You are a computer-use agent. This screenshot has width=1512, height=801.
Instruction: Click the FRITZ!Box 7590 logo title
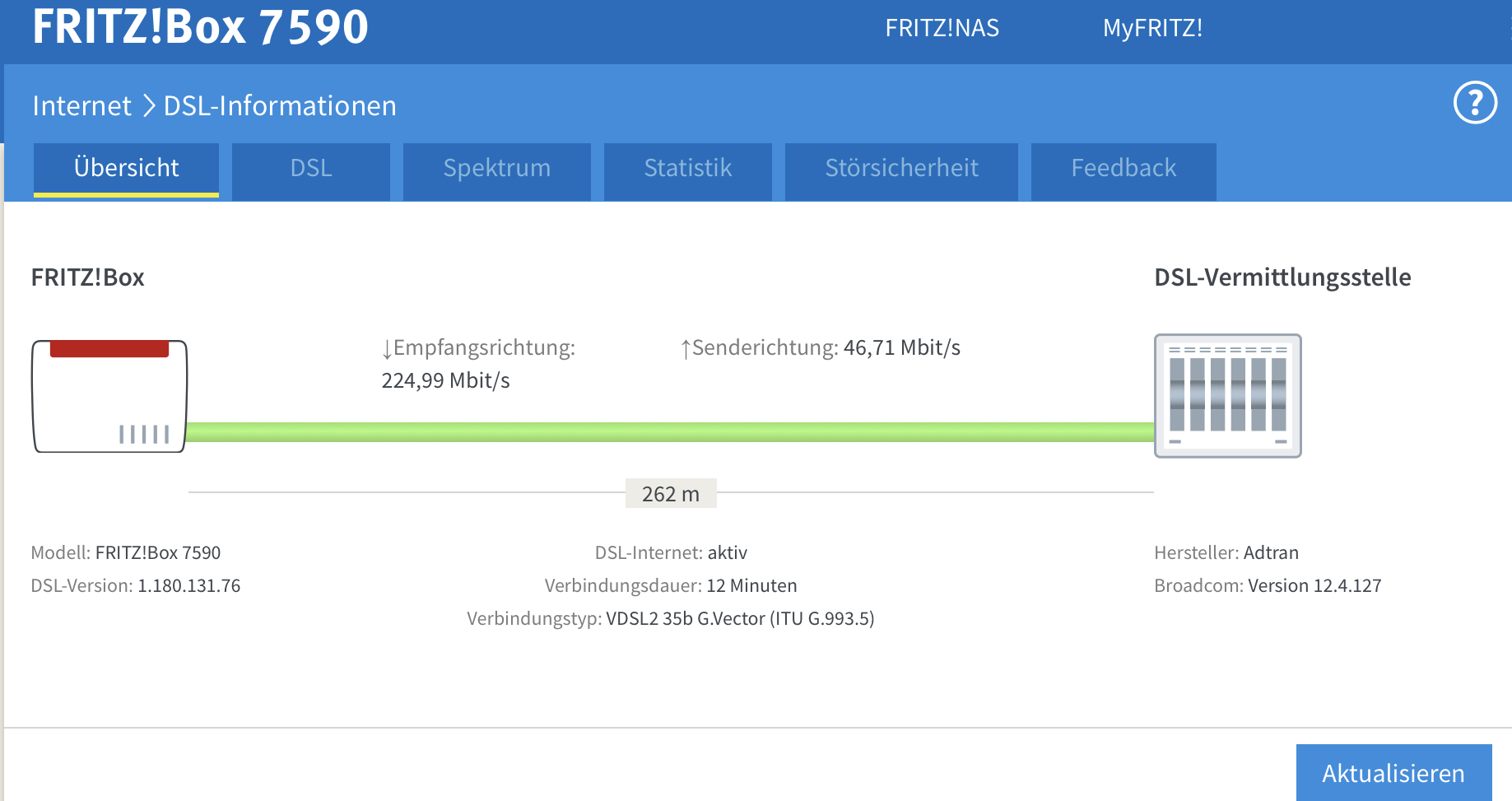click(x=200, y=26)
